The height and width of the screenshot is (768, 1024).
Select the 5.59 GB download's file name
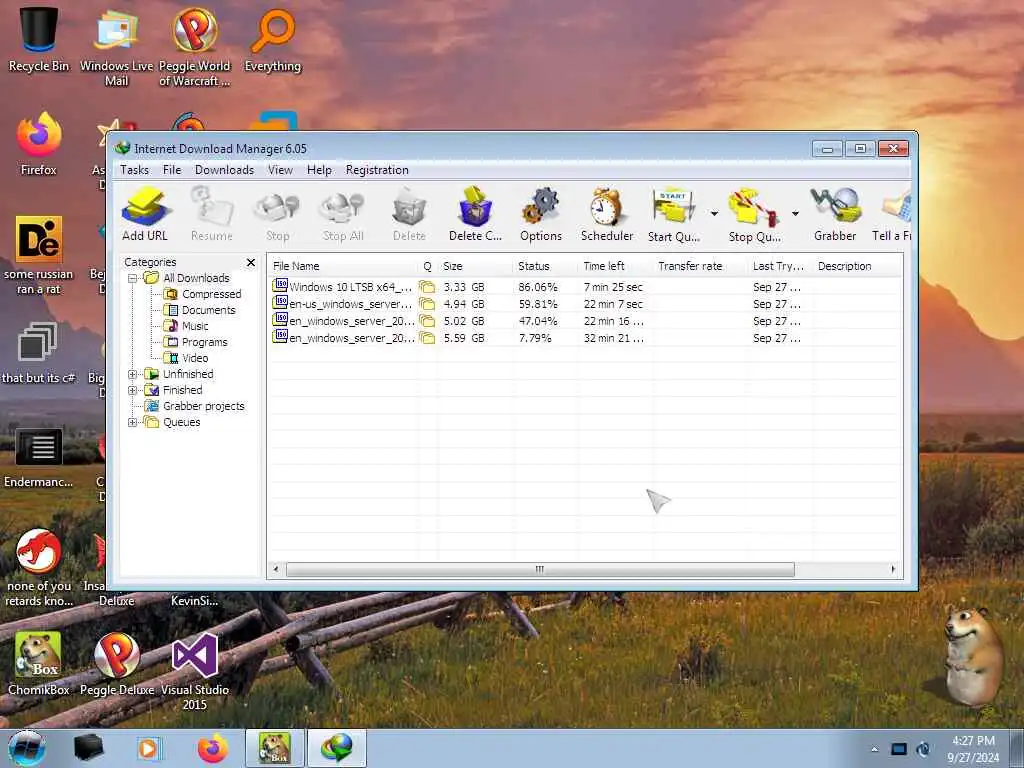coord(352,338)
